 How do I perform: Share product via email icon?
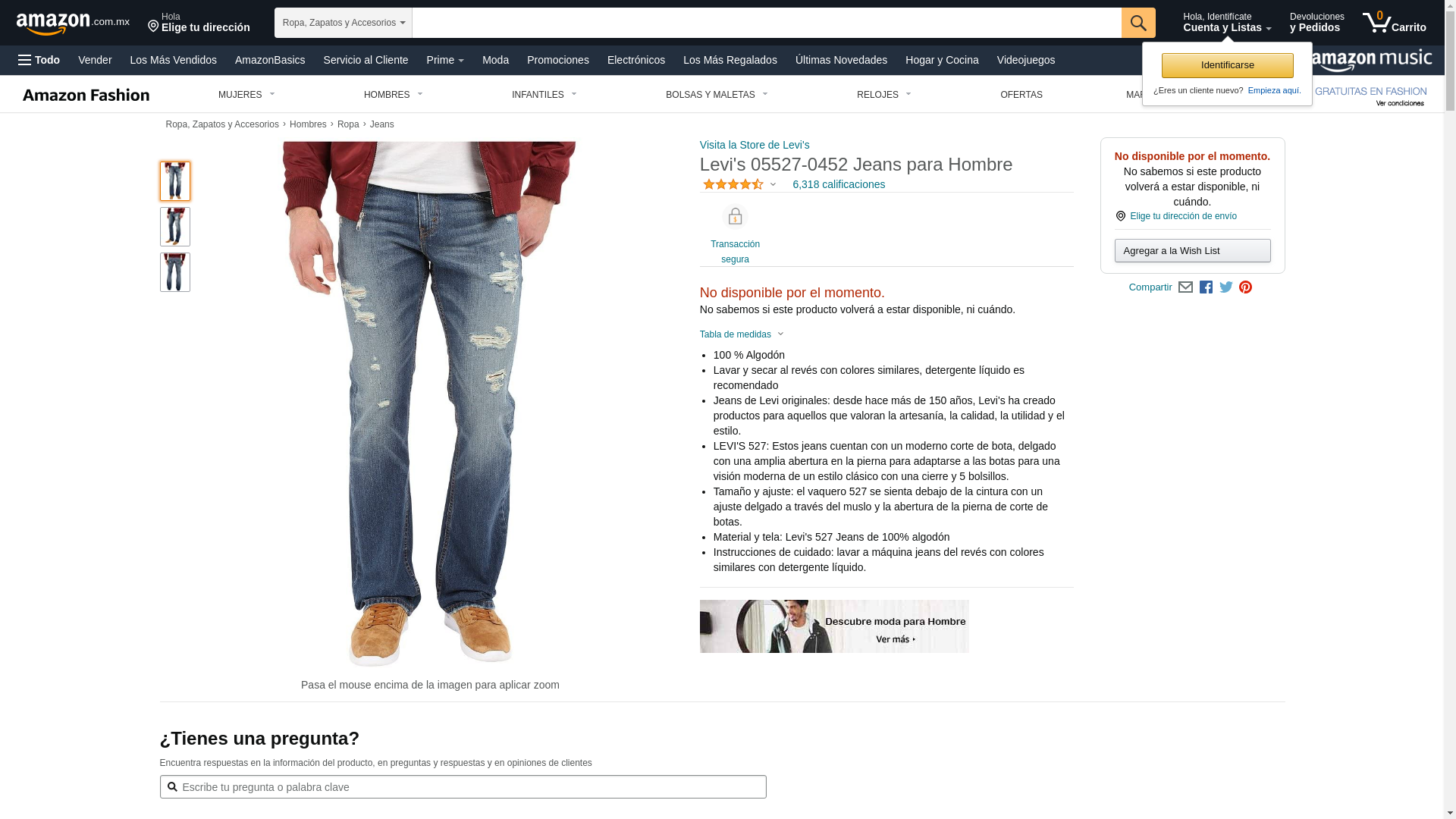coord(1185,287)
